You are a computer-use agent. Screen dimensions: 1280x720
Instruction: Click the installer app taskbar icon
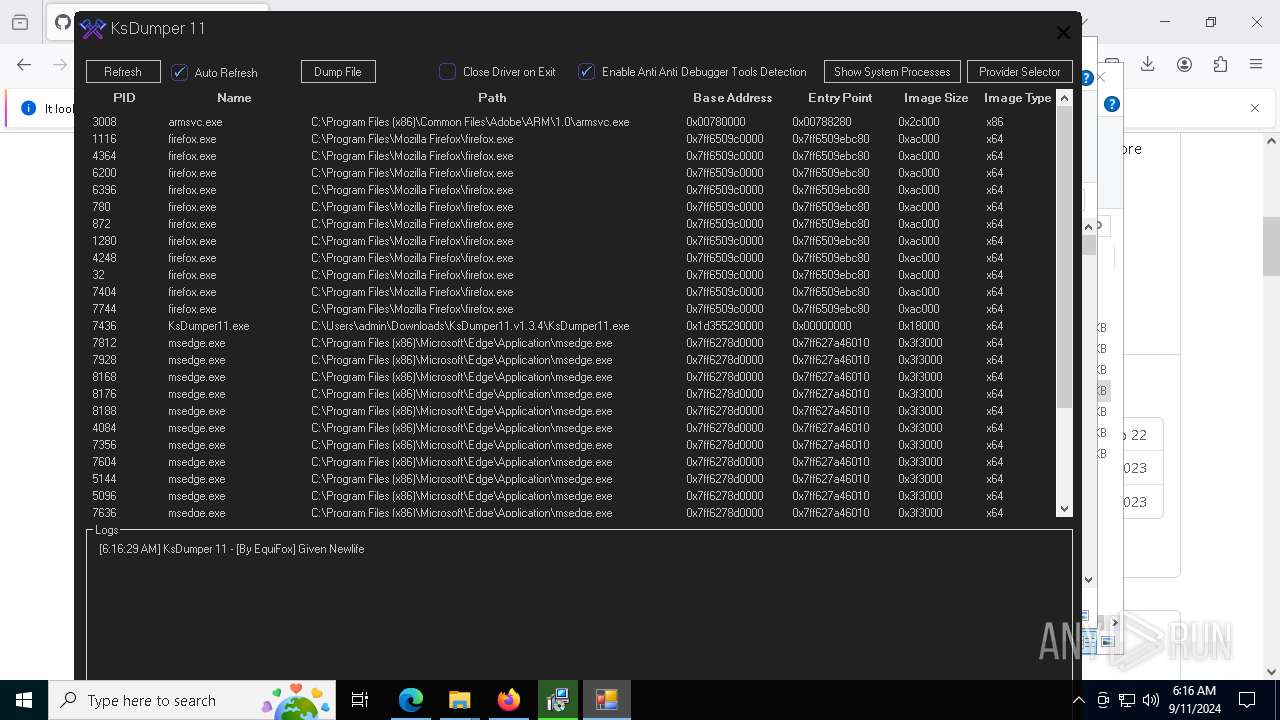(x=557, y=700)
